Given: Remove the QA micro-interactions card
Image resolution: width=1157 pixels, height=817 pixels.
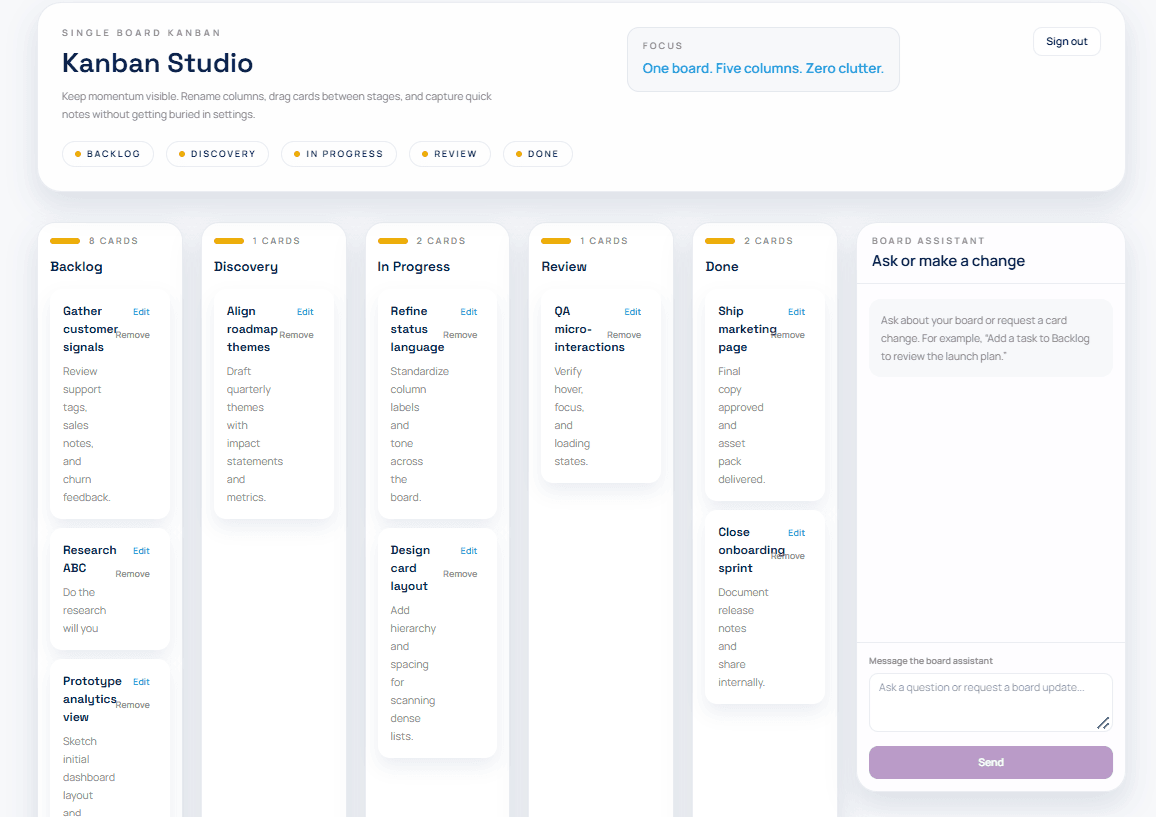Looking at the screenshot, I should (624, 335).
